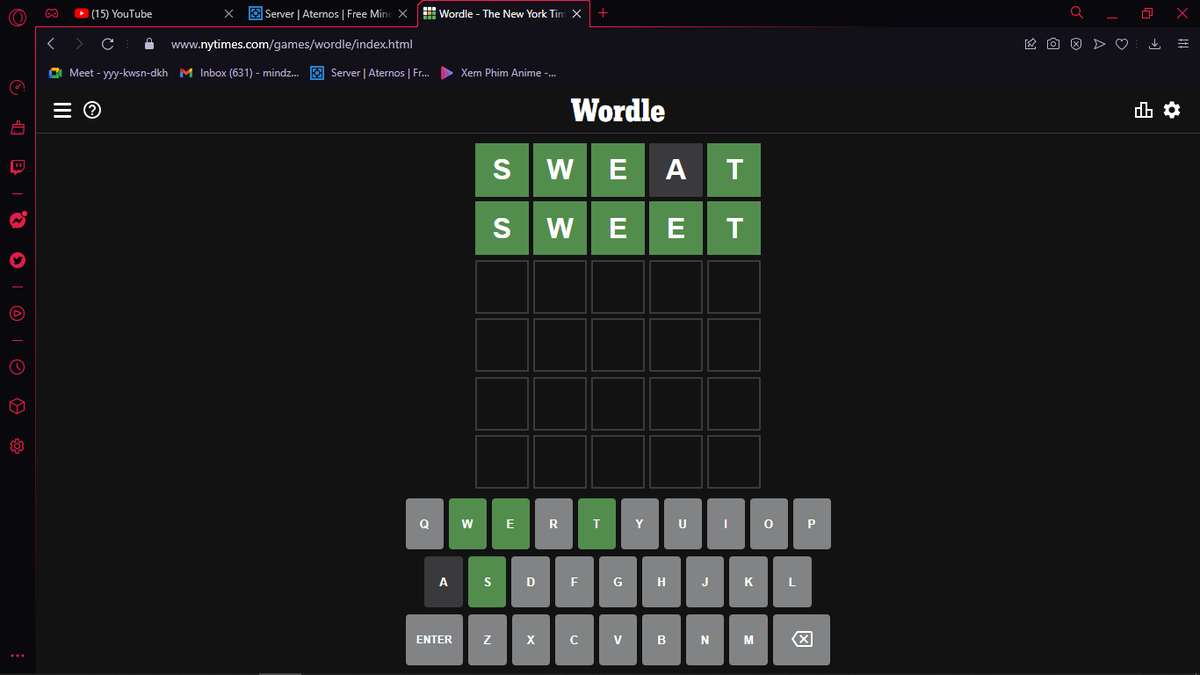Image resolution: width=1200 pixels, height=675 pixels.
Task: Tap the M key on Wordle keyboard
Action: click(x=748, y=640)
